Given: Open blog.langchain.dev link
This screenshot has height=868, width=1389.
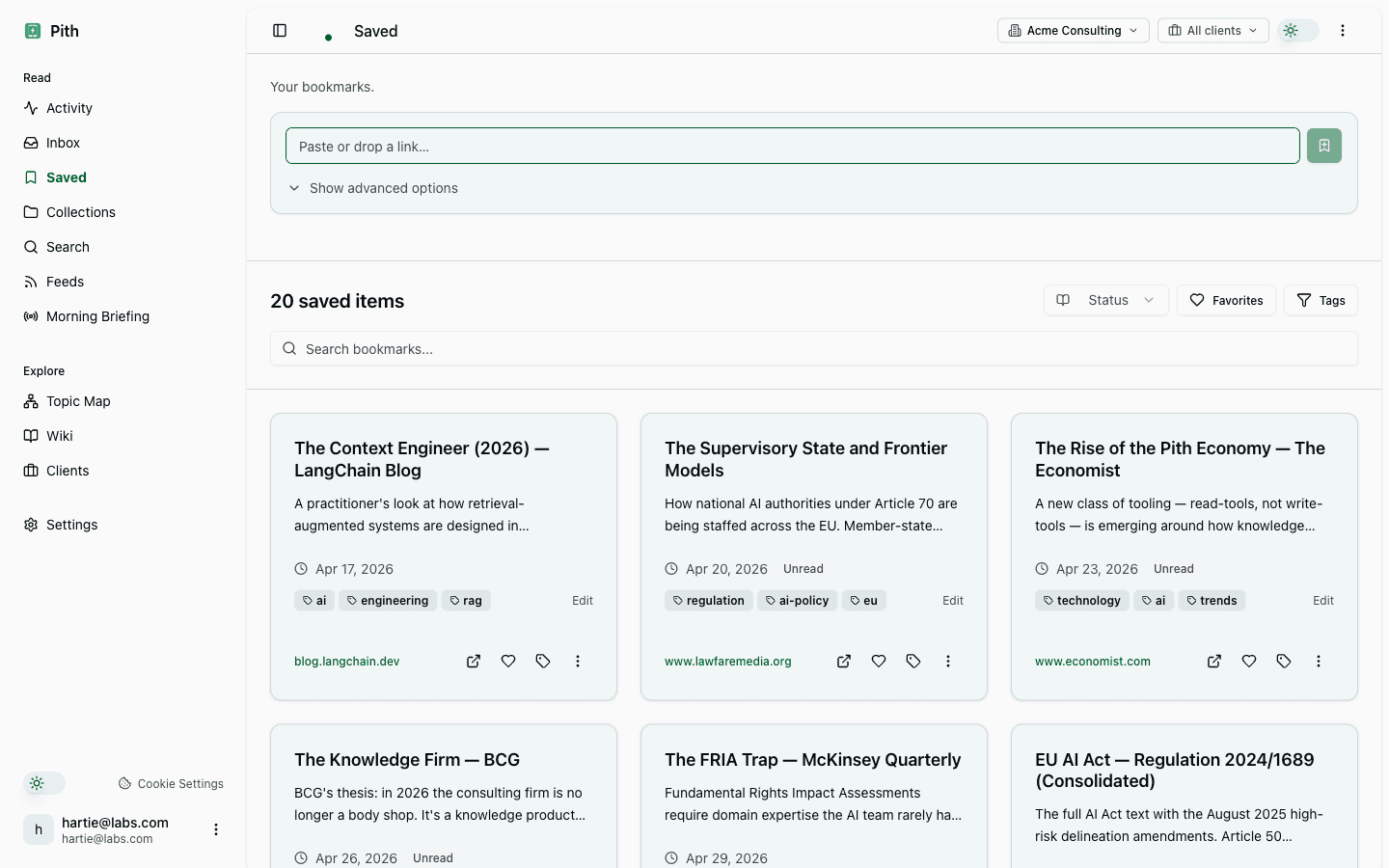Looking at the screenshot, I should click(x=347, y=662).
